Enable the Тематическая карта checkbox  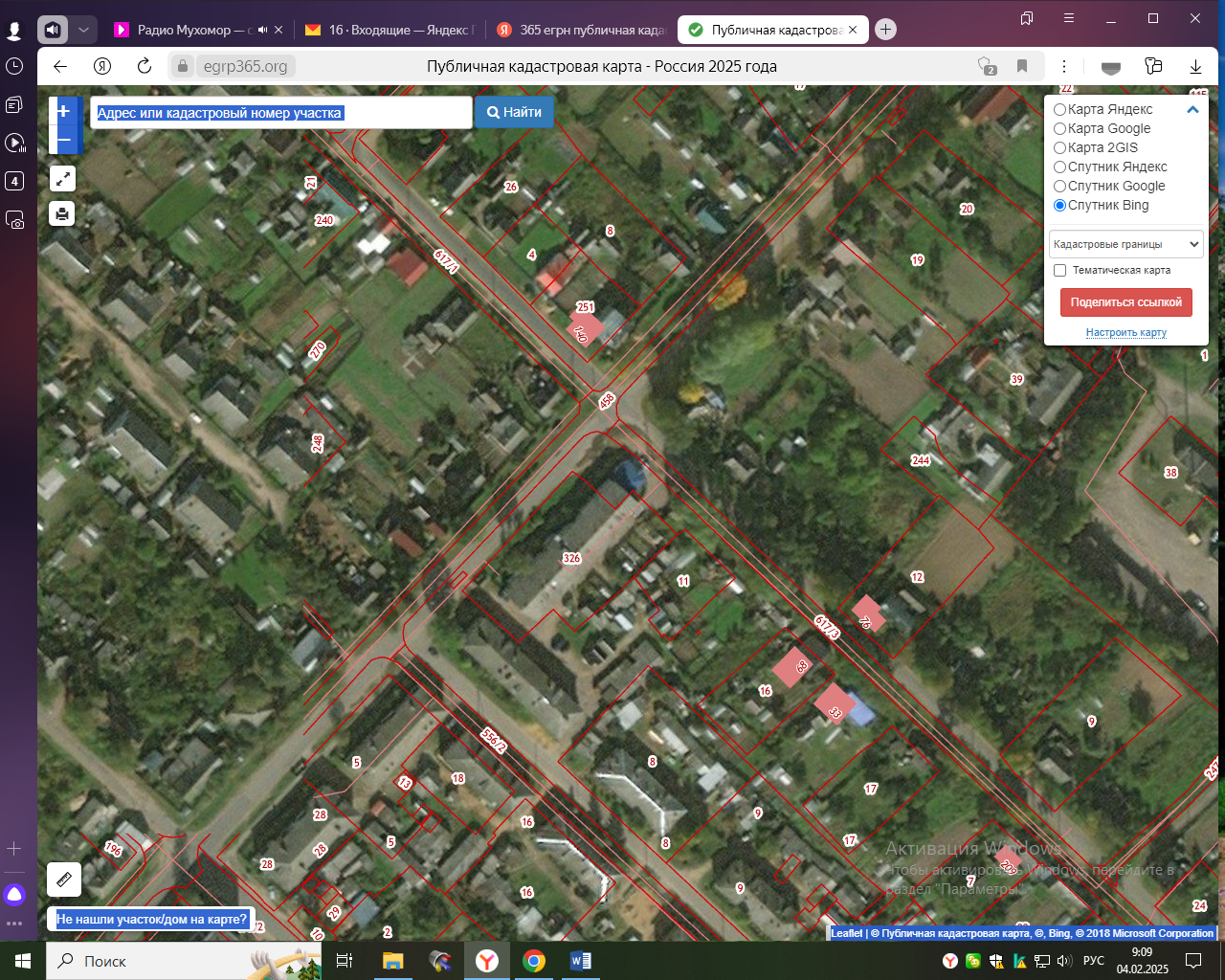click(1060, 271)
